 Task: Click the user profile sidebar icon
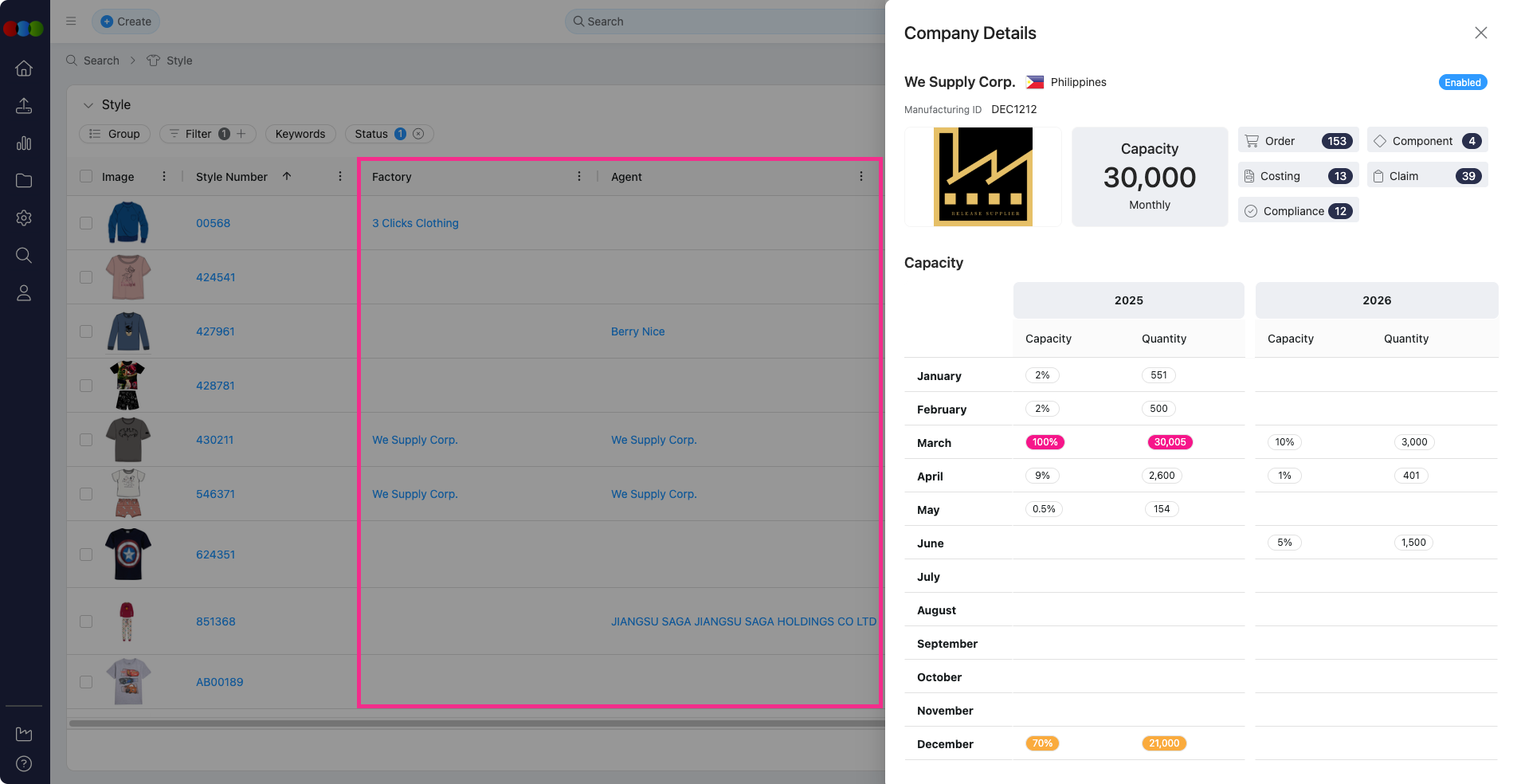coord(24,293)
